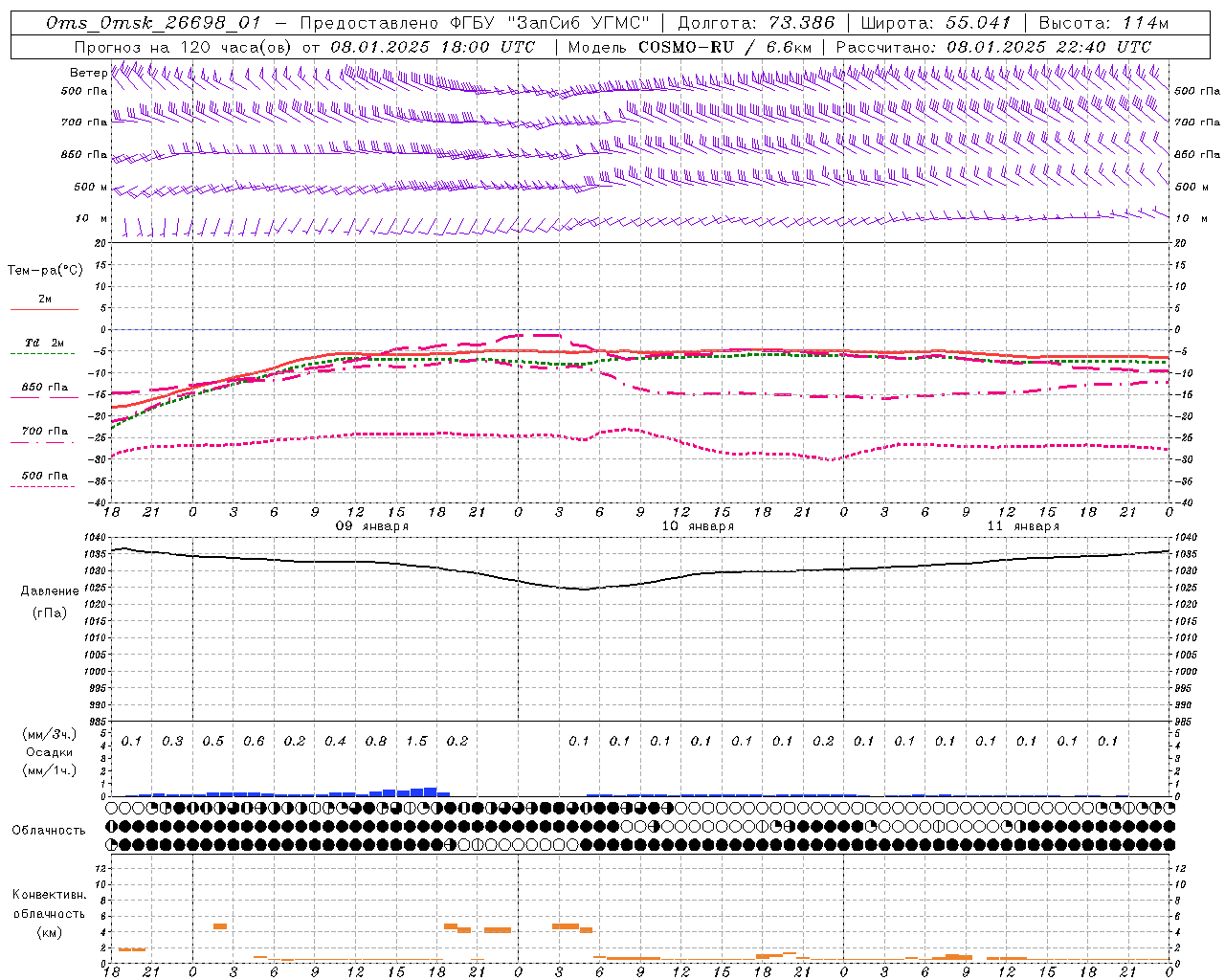Click the '700 гПа' temperature legend entry
Viewport: 1225px width, 980px height.
[x=45, y=432]
